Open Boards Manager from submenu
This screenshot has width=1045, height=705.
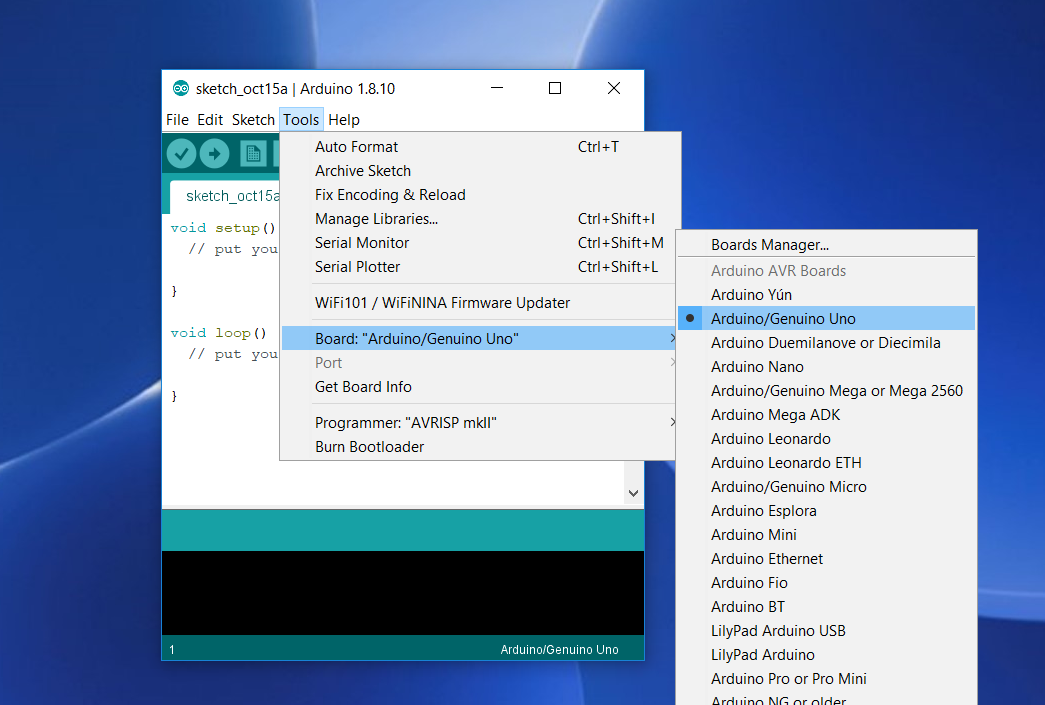pyautogui.click(x=826, y=245)
